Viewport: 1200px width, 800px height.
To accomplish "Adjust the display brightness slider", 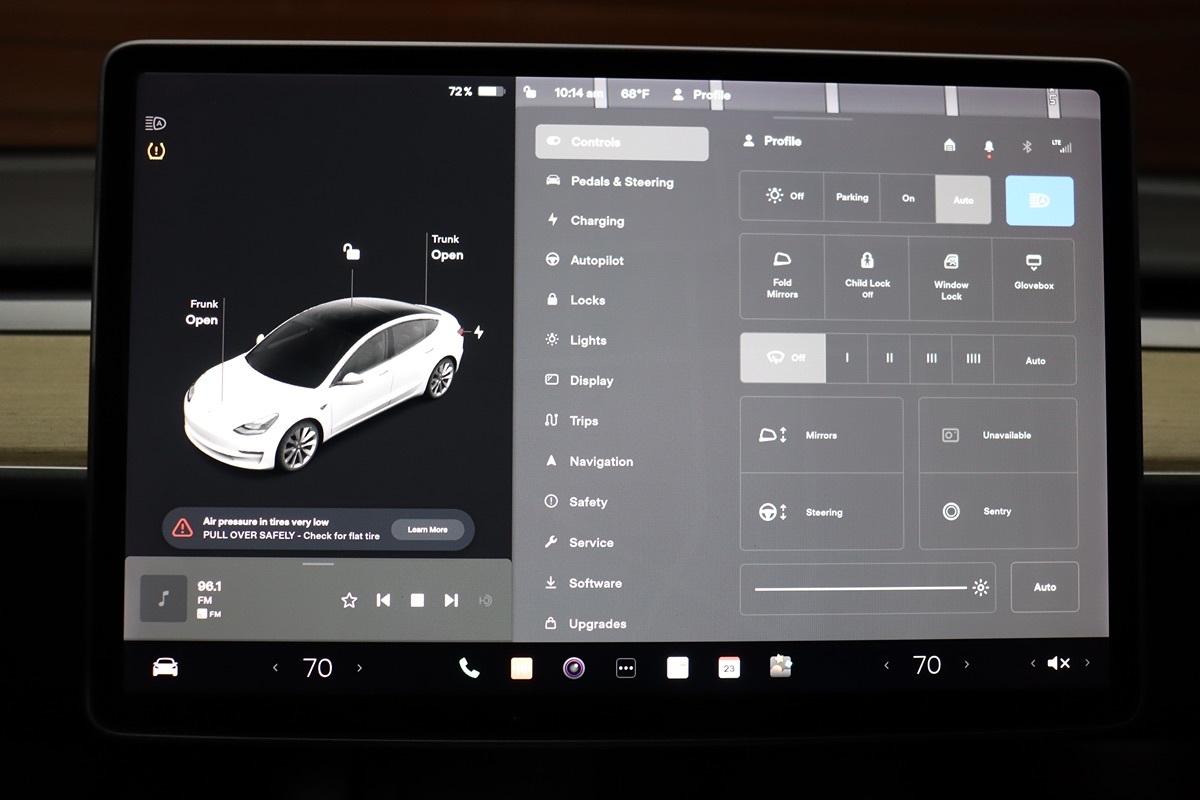I will tap(861, 588).
